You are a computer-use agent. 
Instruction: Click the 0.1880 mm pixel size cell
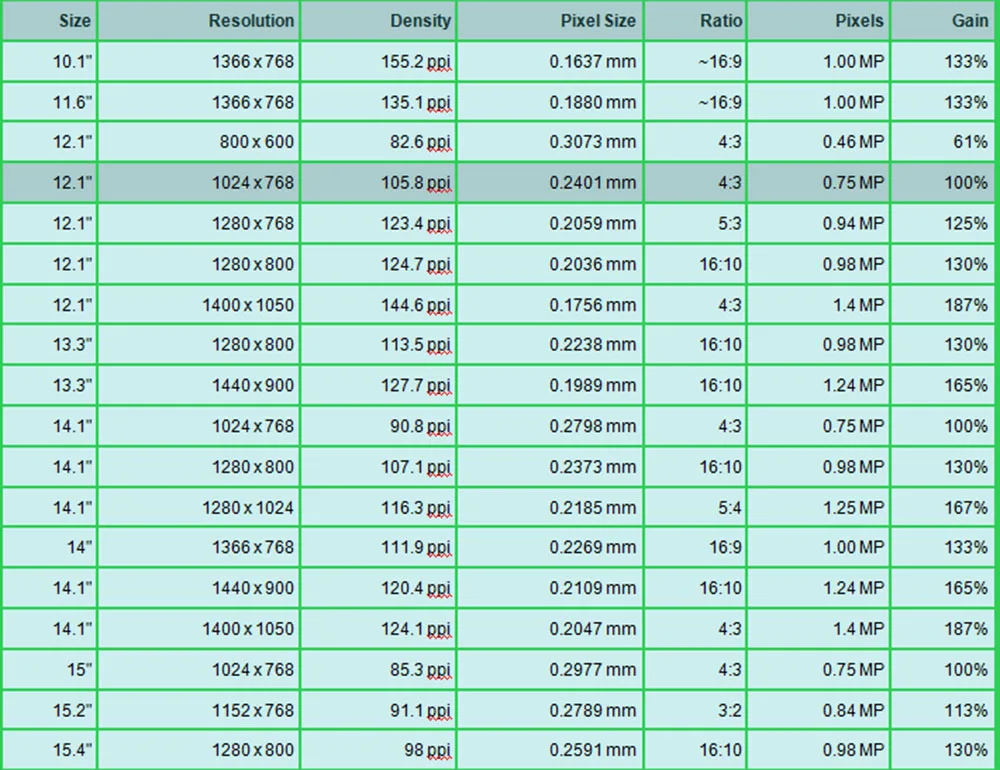[x=550, y=102]
